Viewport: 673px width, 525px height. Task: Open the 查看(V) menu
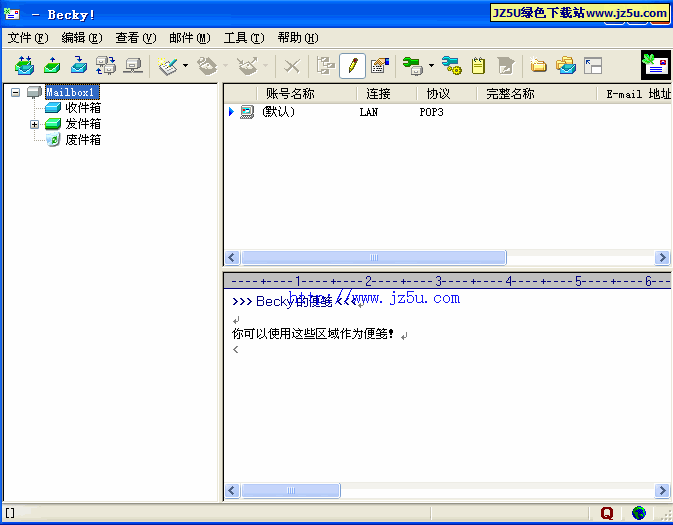tap(136, 38)
